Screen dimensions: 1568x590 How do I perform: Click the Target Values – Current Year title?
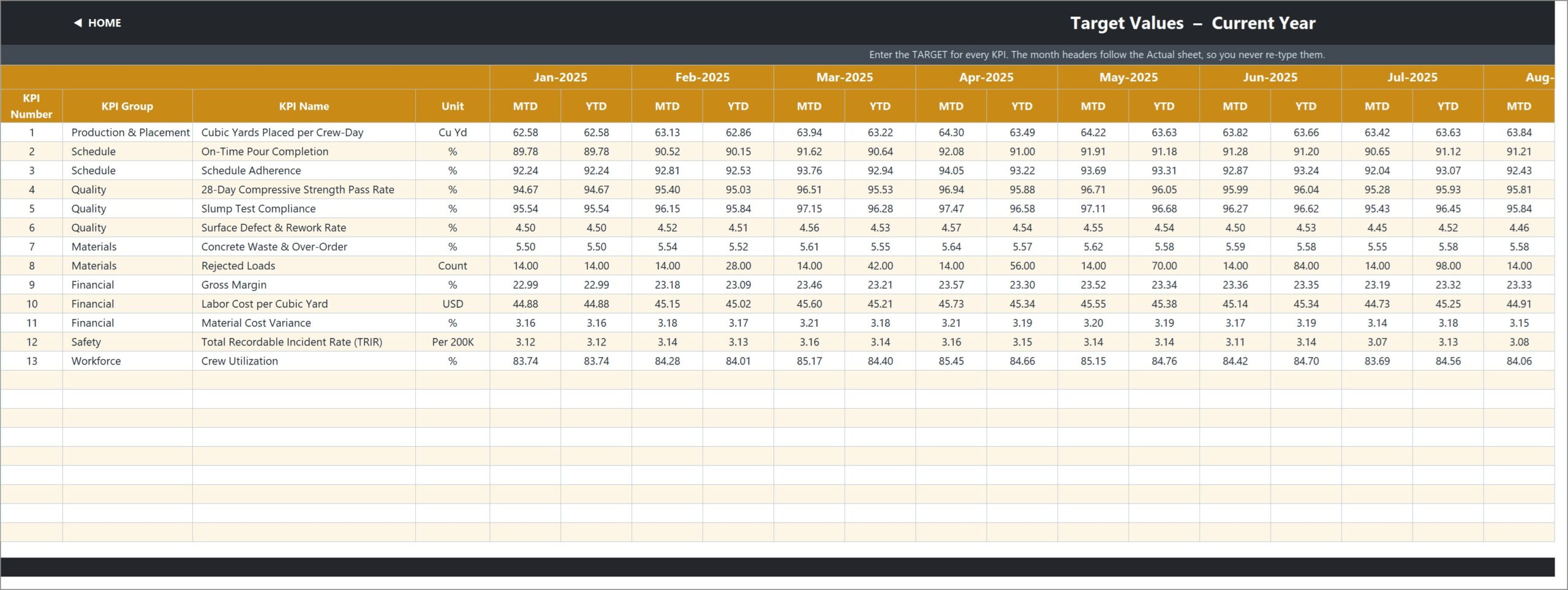[x=1193, y=23]
